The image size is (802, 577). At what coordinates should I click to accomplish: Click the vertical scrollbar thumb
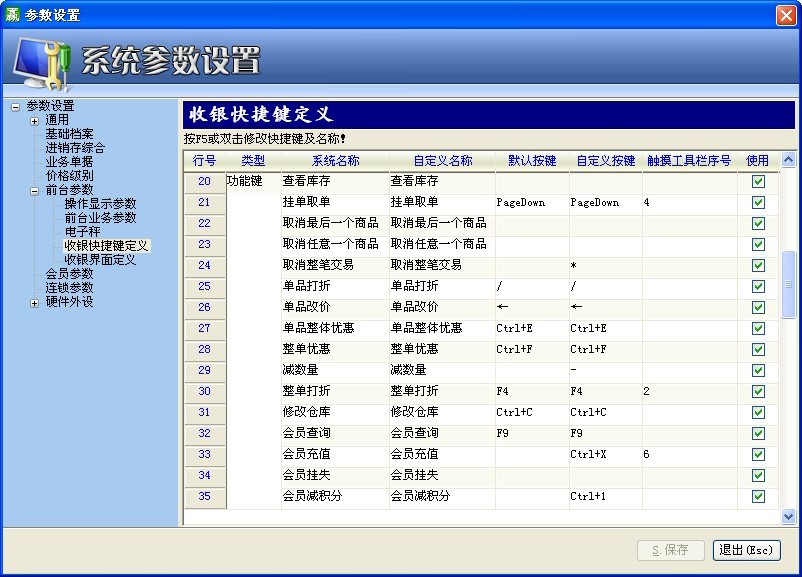tap(788, 284)
